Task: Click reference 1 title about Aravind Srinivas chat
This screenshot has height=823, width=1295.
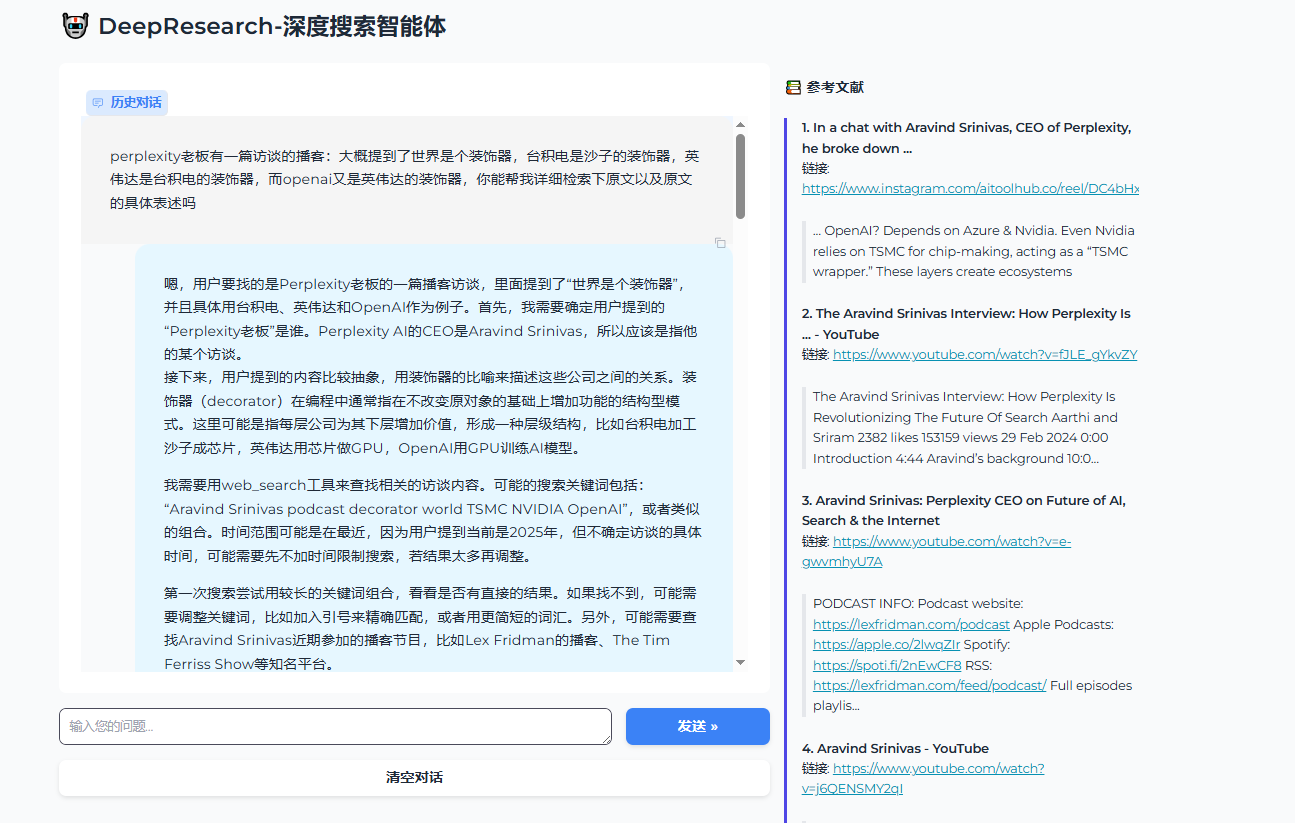Action: coord(966,138)
